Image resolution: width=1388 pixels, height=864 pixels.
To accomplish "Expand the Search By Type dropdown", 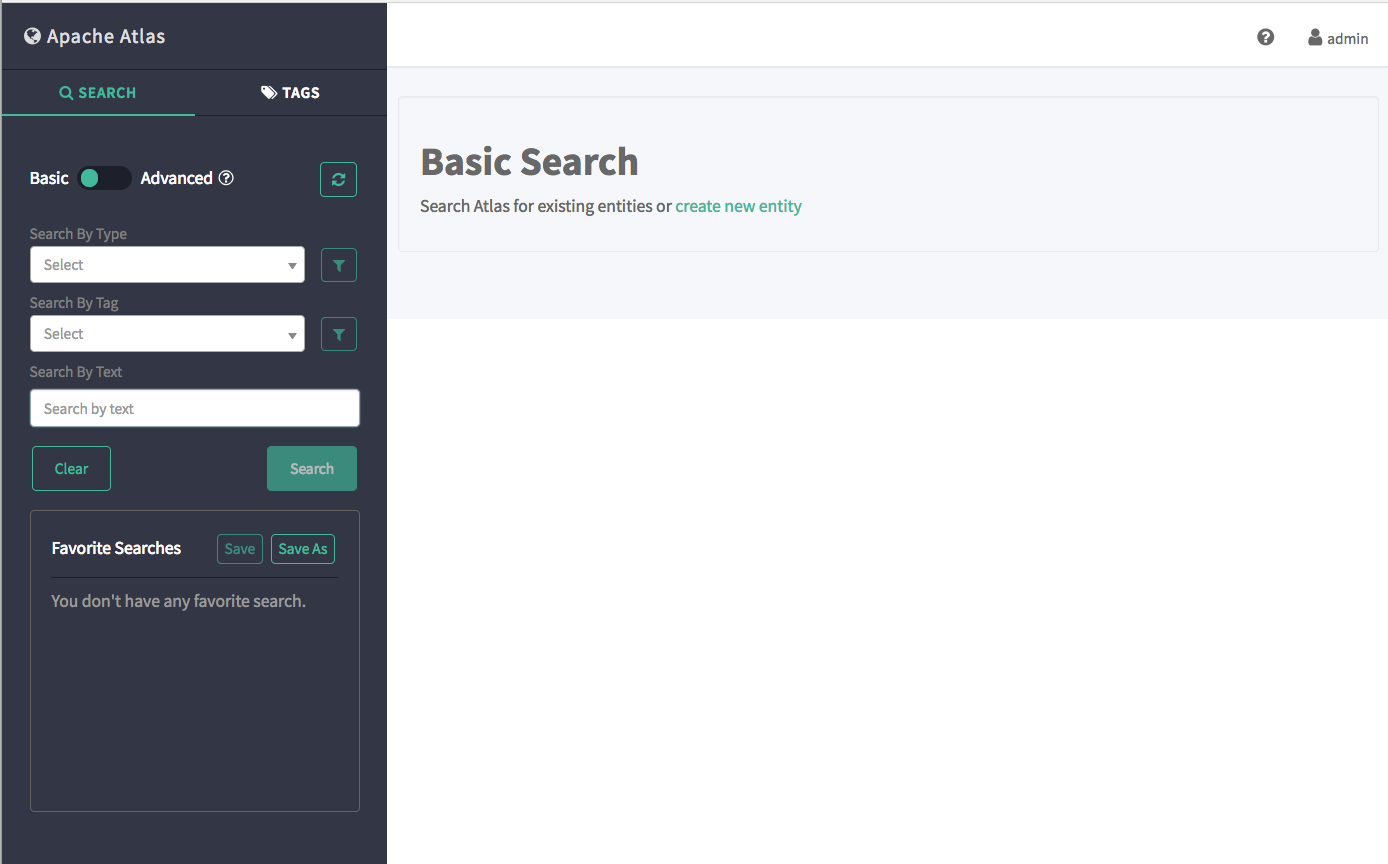I will click(167, 265).
